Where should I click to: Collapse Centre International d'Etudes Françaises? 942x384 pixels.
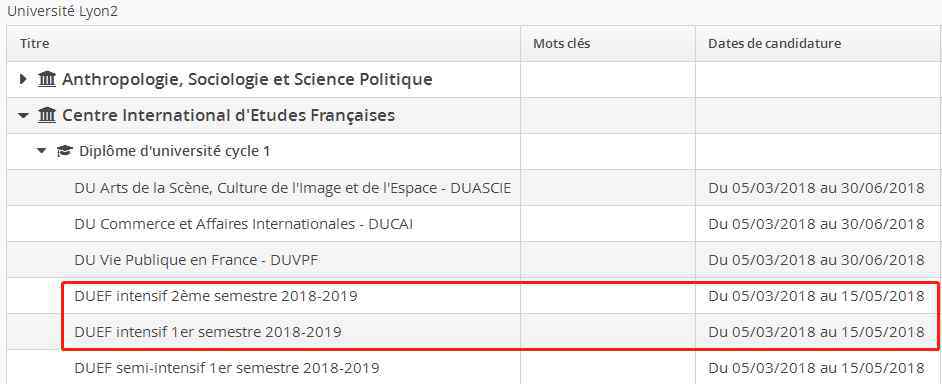coord(23,115)
